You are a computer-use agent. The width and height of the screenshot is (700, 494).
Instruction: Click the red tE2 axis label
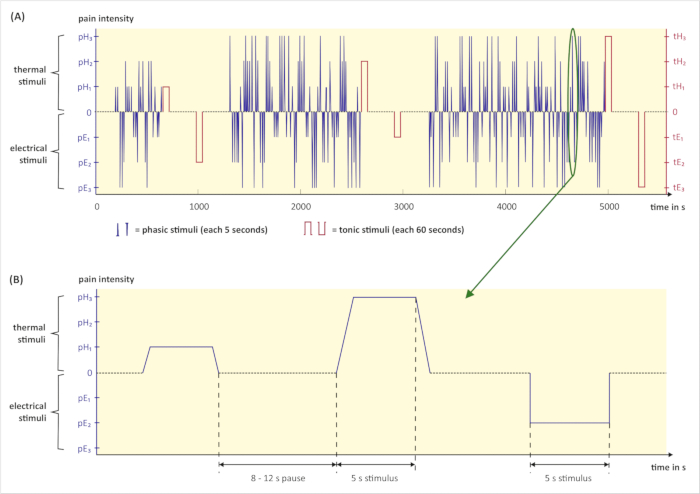(679, 162)
